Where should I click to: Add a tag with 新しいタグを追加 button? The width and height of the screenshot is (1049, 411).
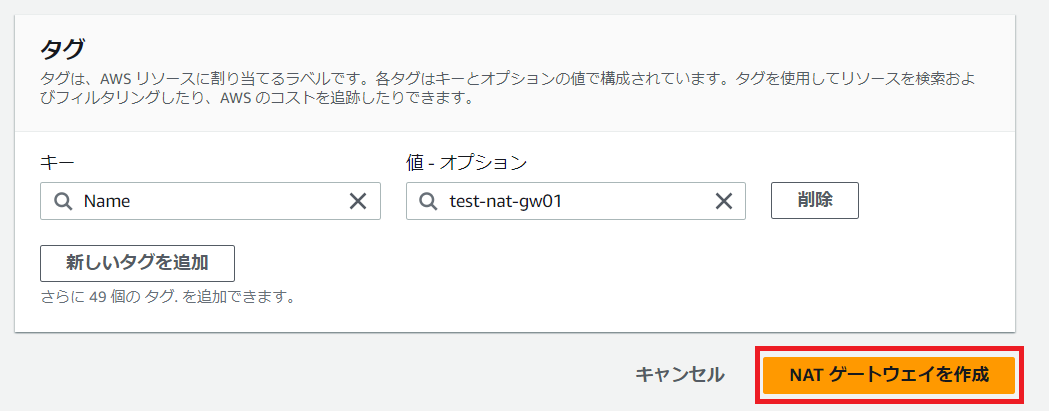137,263
